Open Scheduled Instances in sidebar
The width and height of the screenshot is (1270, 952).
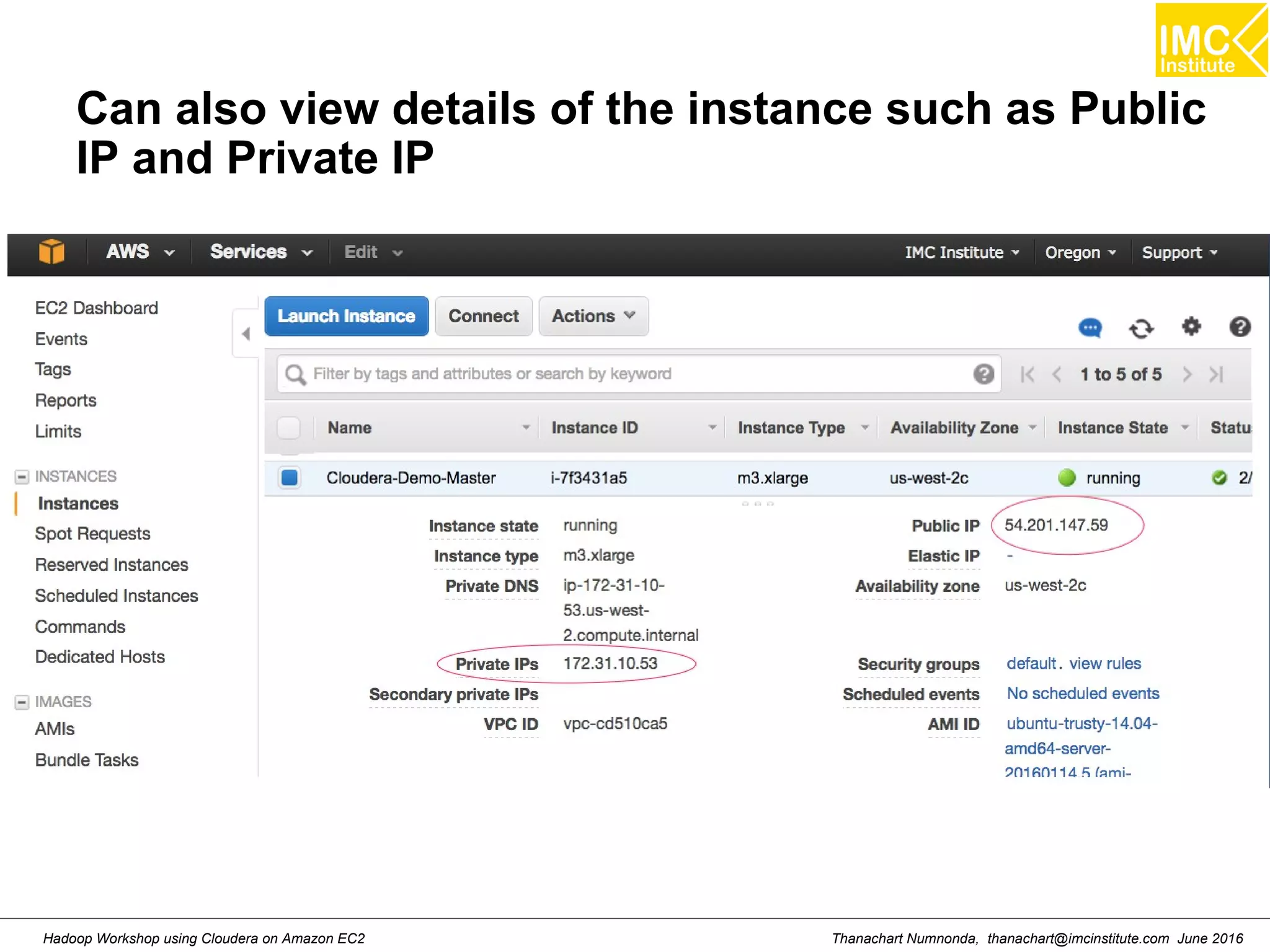[x=117, y=596]
